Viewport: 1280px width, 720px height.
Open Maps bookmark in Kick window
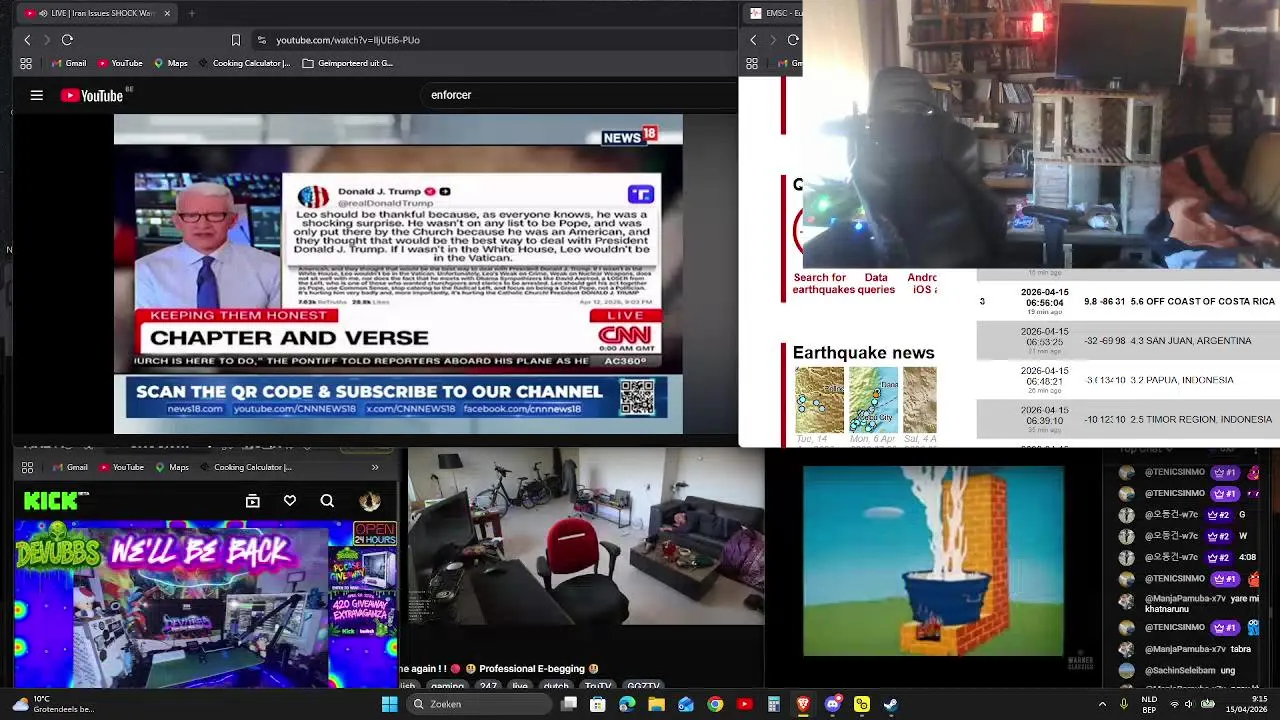point(171,467)
